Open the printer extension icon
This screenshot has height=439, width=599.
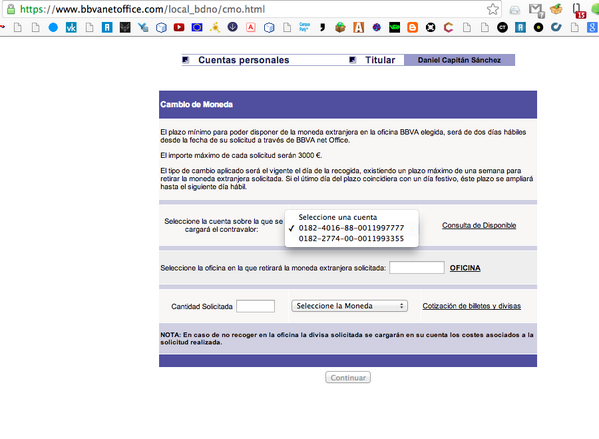(x=515, y=10)
